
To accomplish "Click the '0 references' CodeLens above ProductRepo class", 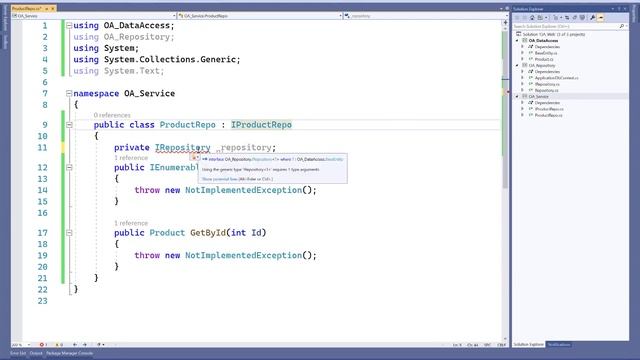I will click(112, 115).
